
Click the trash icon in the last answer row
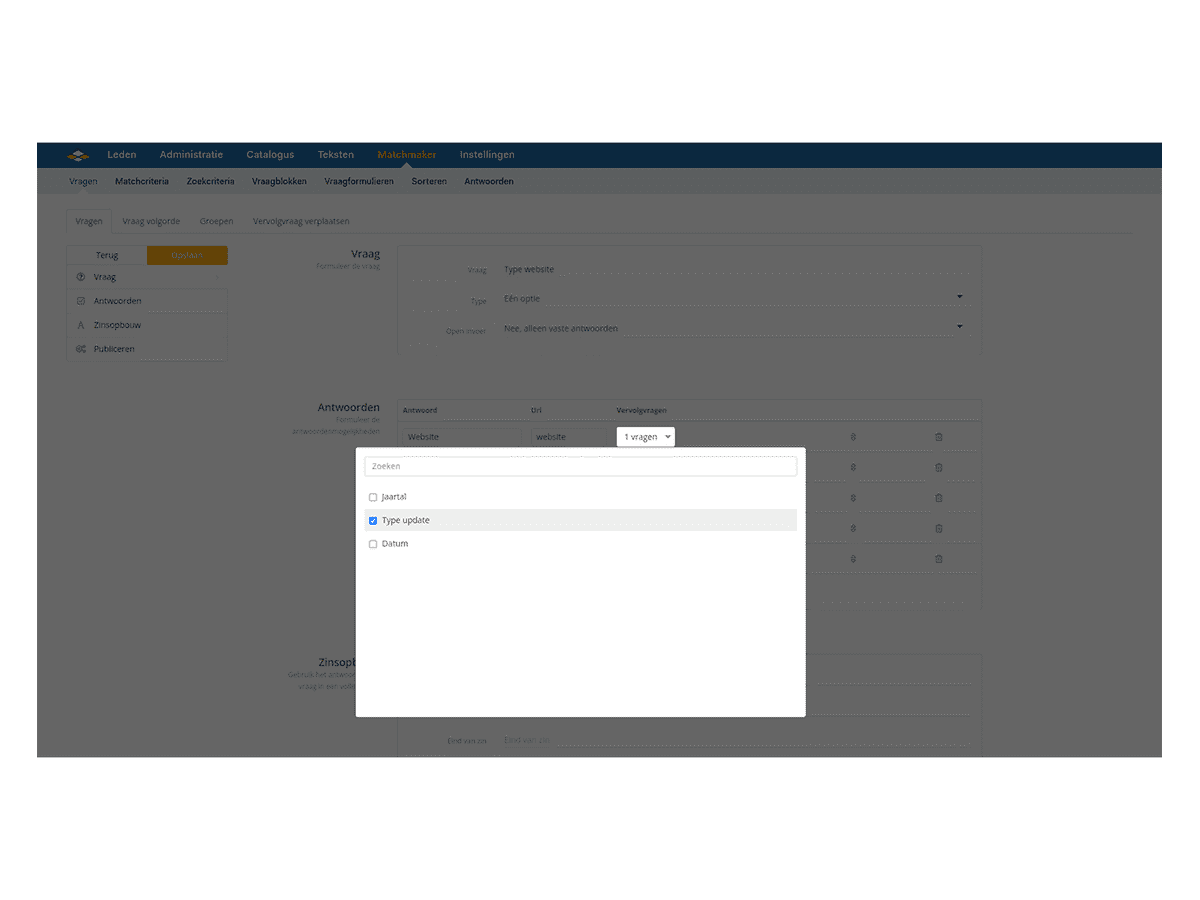938,559
